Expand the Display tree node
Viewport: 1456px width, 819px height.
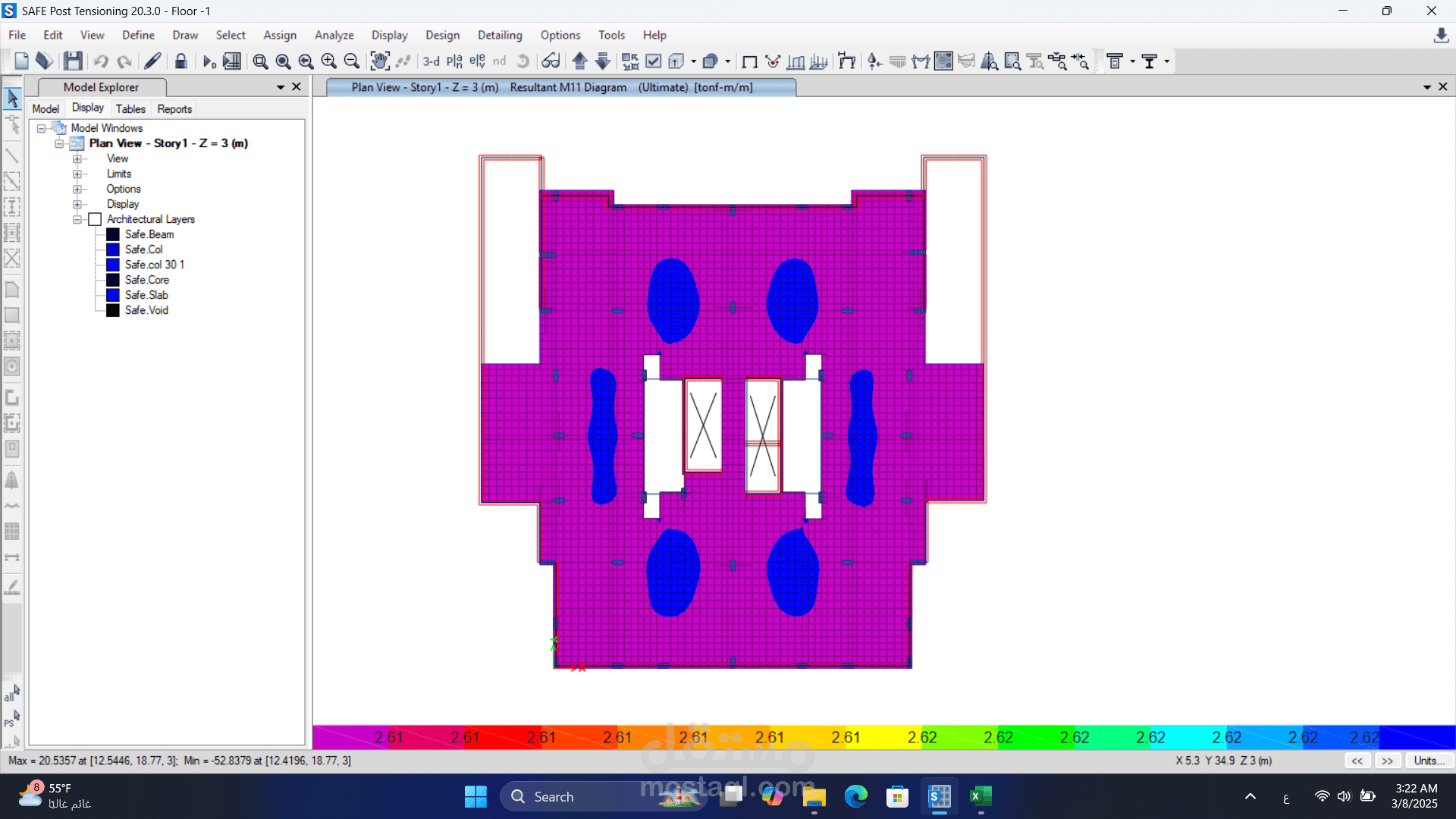point(77,205)
